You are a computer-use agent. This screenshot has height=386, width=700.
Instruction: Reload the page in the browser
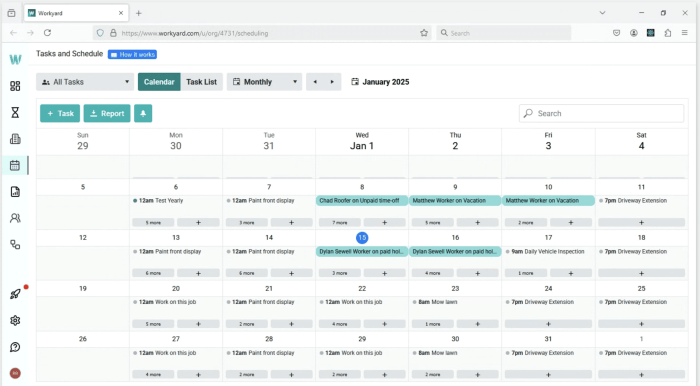[47, 33]
